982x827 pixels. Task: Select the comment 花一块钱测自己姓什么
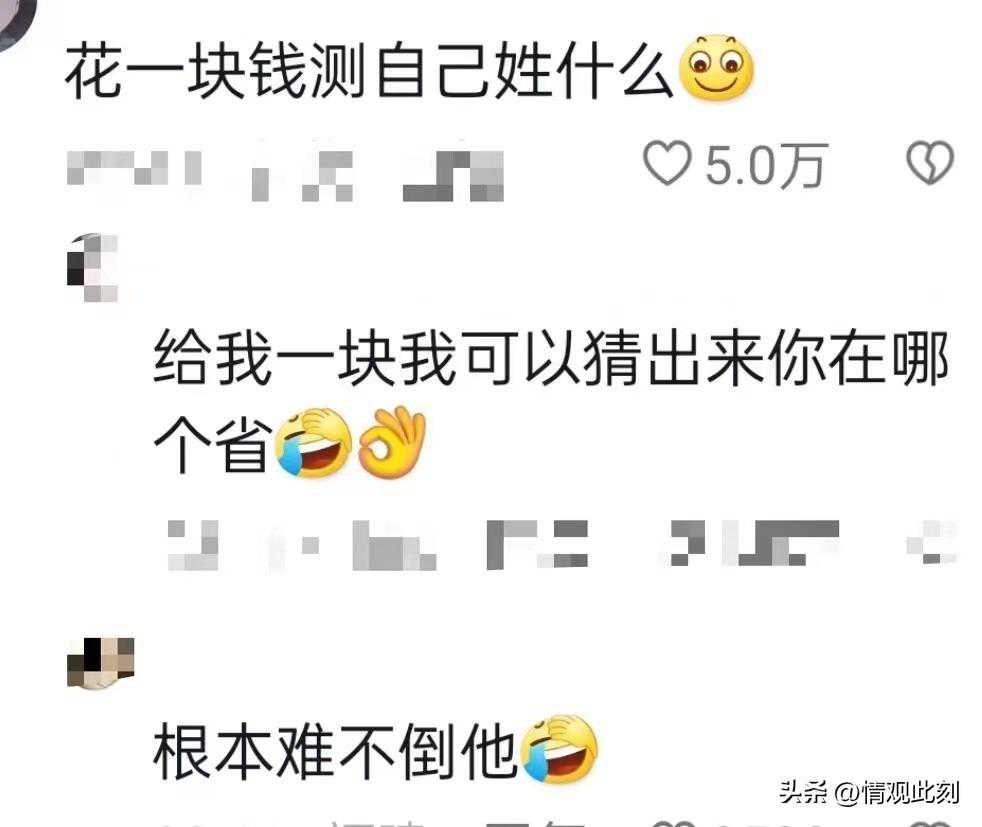pyautogui.click(x=370, y=69)
